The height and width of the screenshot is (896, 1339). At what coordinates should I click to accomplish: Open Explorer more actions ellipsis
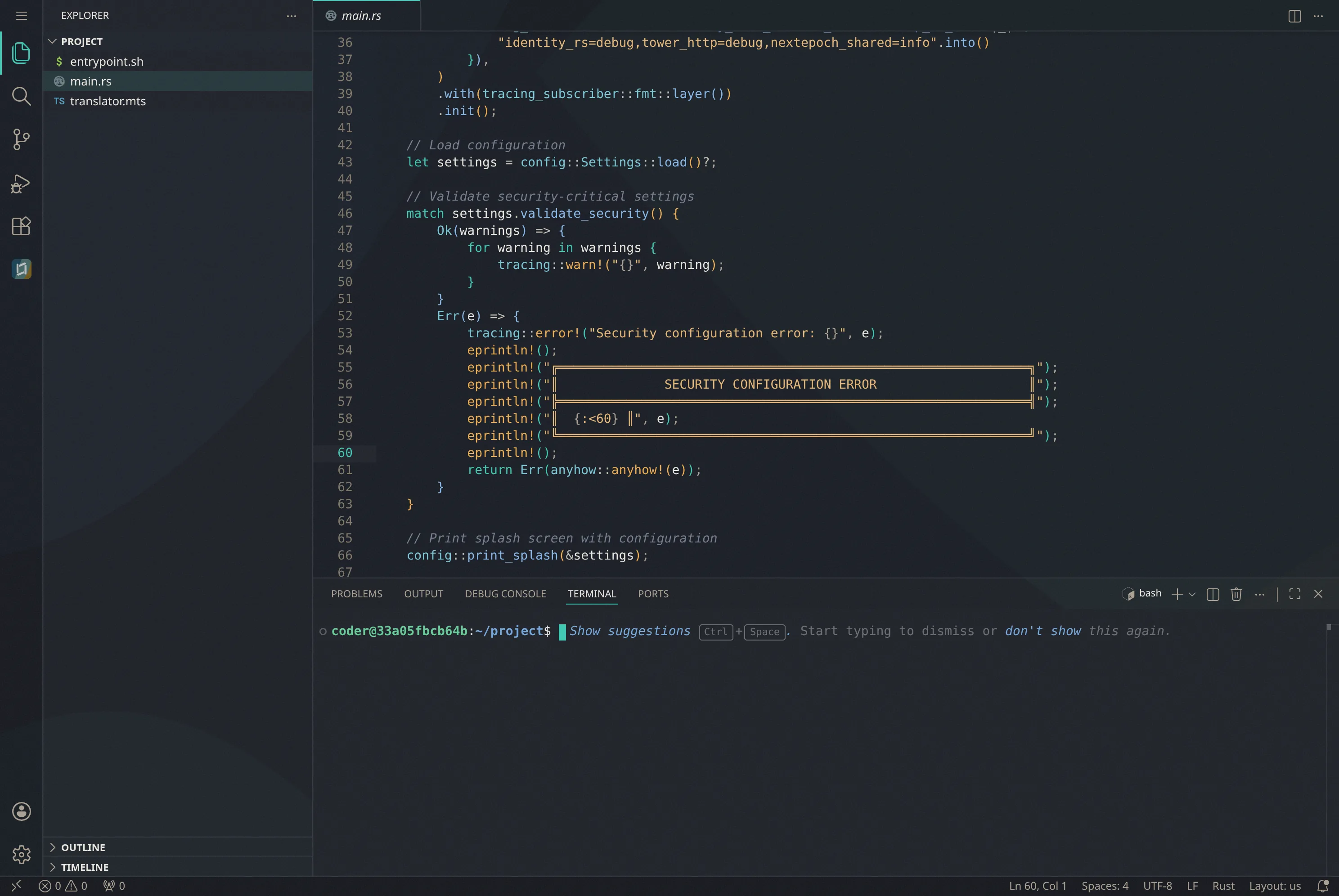tap(292, 15)
